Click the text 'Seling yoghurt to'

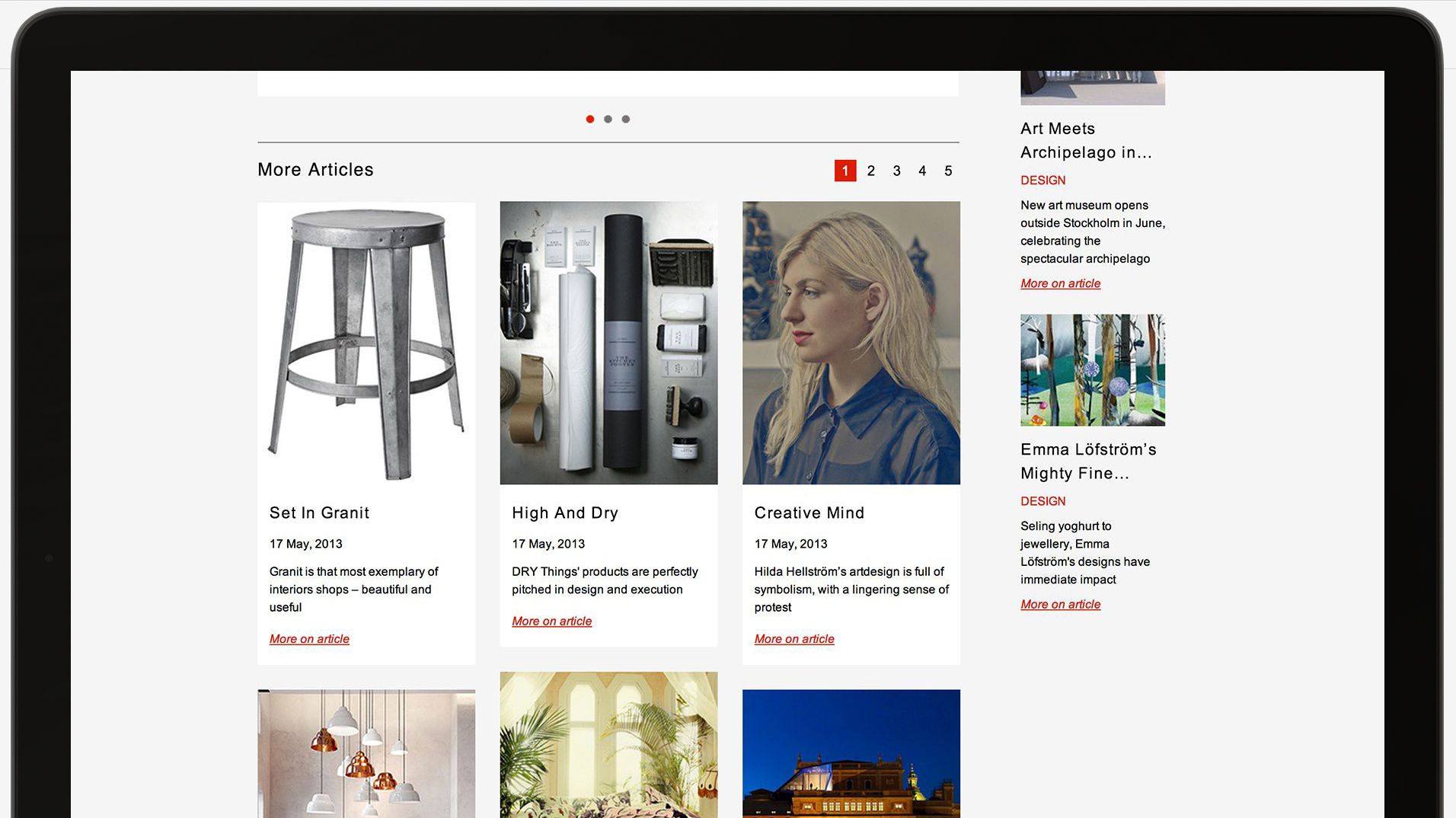click(1066, 526)
